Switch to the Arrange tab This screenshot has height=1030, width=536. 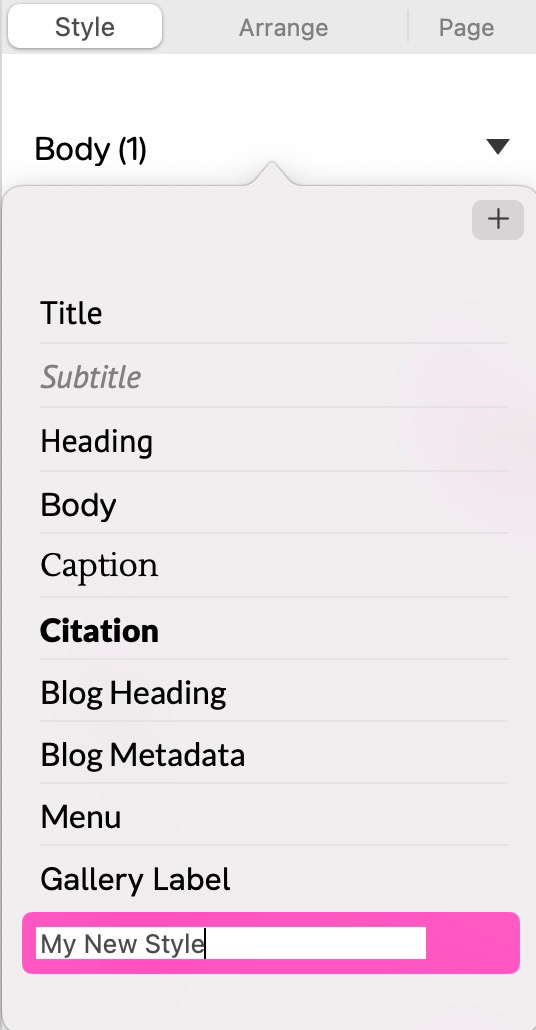click(x=283, y=27)
